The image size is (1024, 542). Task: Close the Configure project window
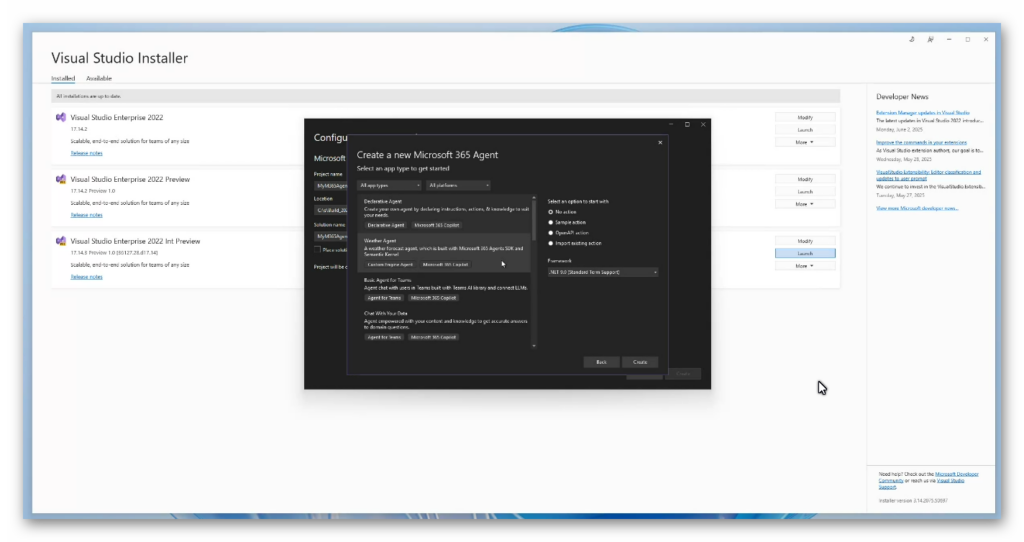pyautogui.click(x=703, y=124)
